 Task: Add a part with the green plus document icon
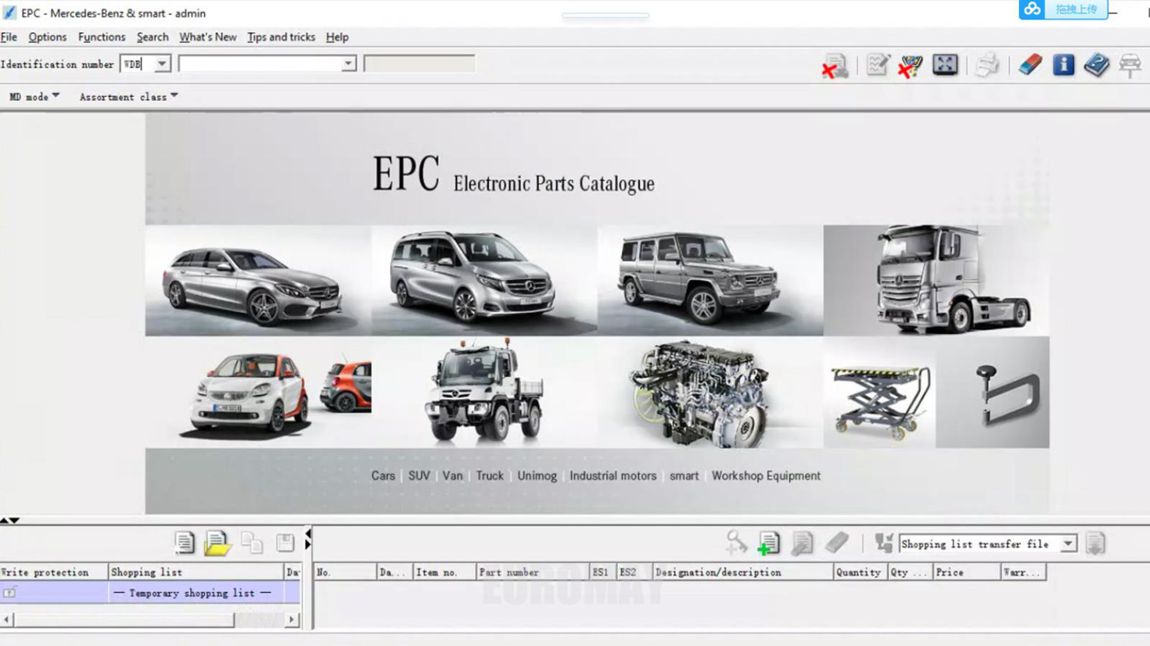[x=769, y=543]
